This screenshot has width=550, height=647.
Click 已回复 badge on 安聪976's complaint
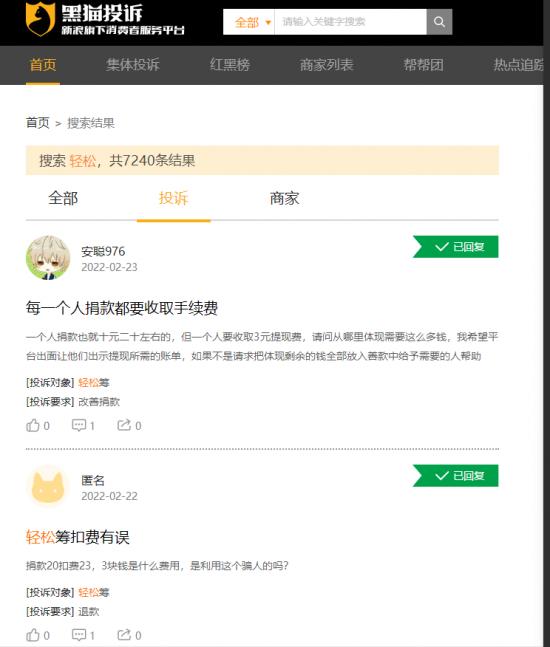(x=456, y=247)
